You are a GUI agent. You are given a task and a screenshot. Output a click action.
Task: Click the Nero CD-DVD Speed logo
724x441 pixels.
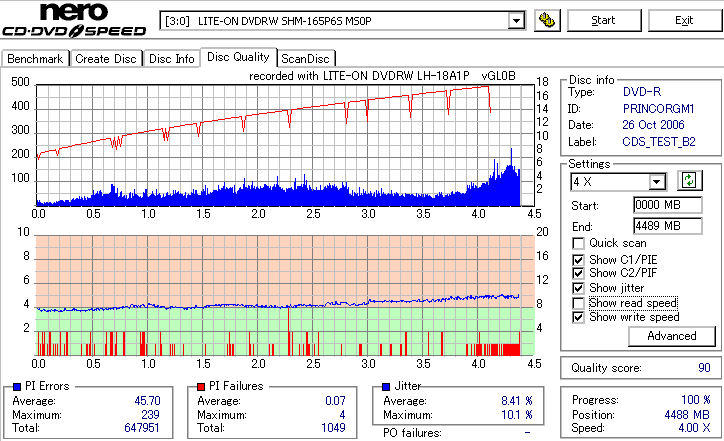(x=74, y=20)
